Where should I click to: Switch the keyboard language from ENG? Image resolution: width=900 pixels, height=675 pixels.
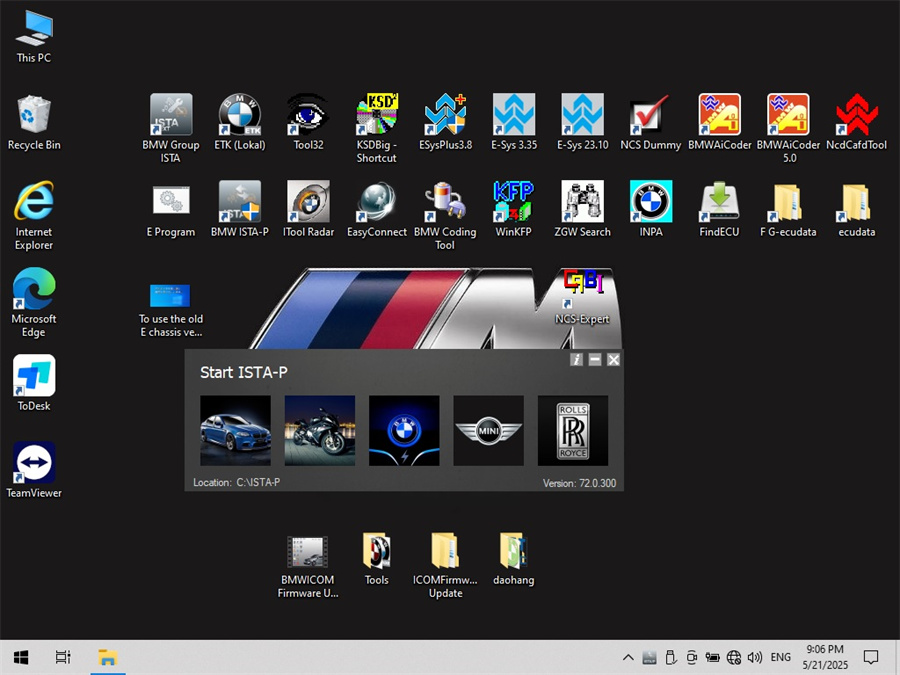click(781, 657)
